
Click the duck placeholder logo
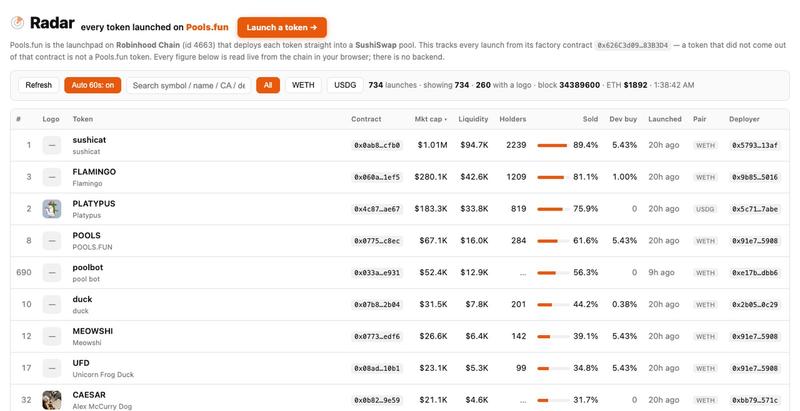(52, 304)
